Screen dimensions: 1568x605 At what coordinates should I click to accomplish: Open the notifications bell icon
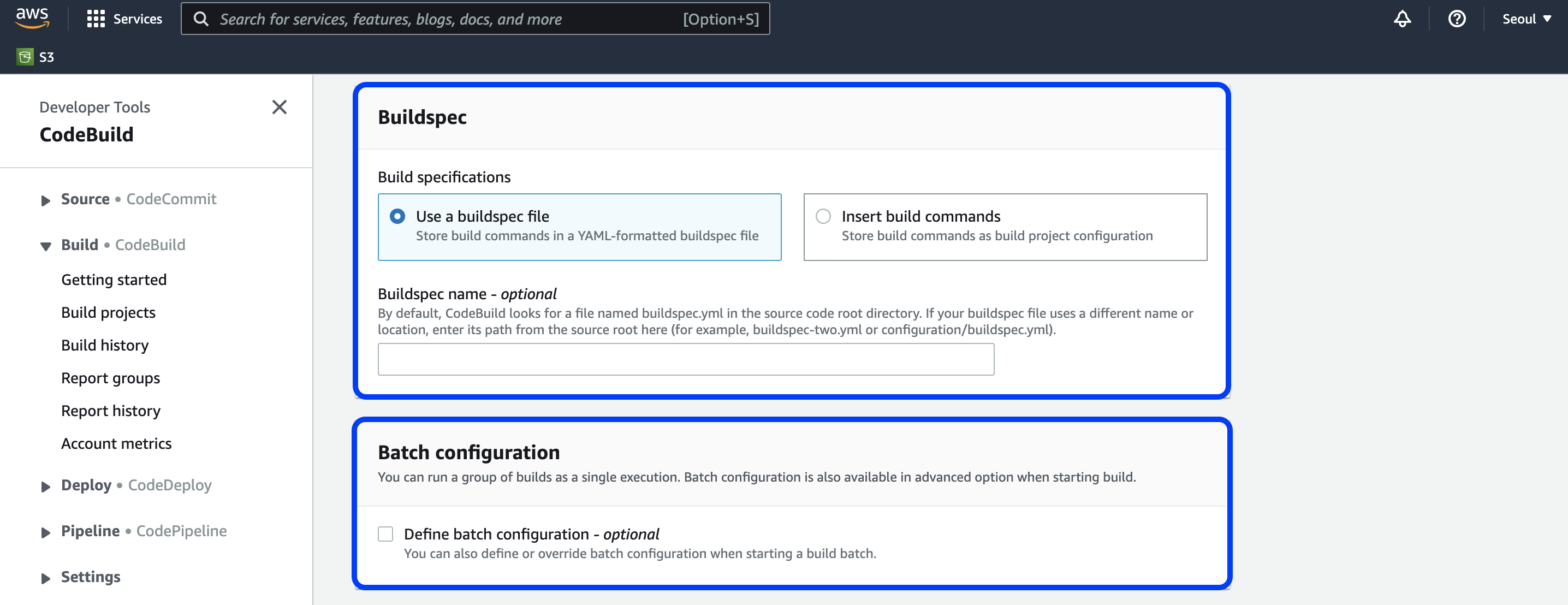[1402, 19]
